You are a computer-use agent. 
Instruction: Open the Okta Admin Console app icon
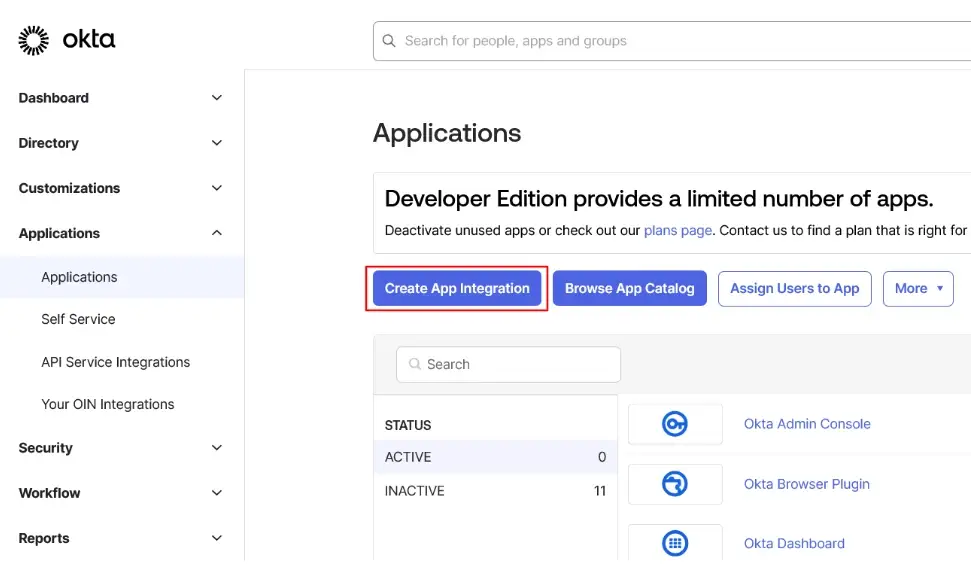[x=675, y=424]
